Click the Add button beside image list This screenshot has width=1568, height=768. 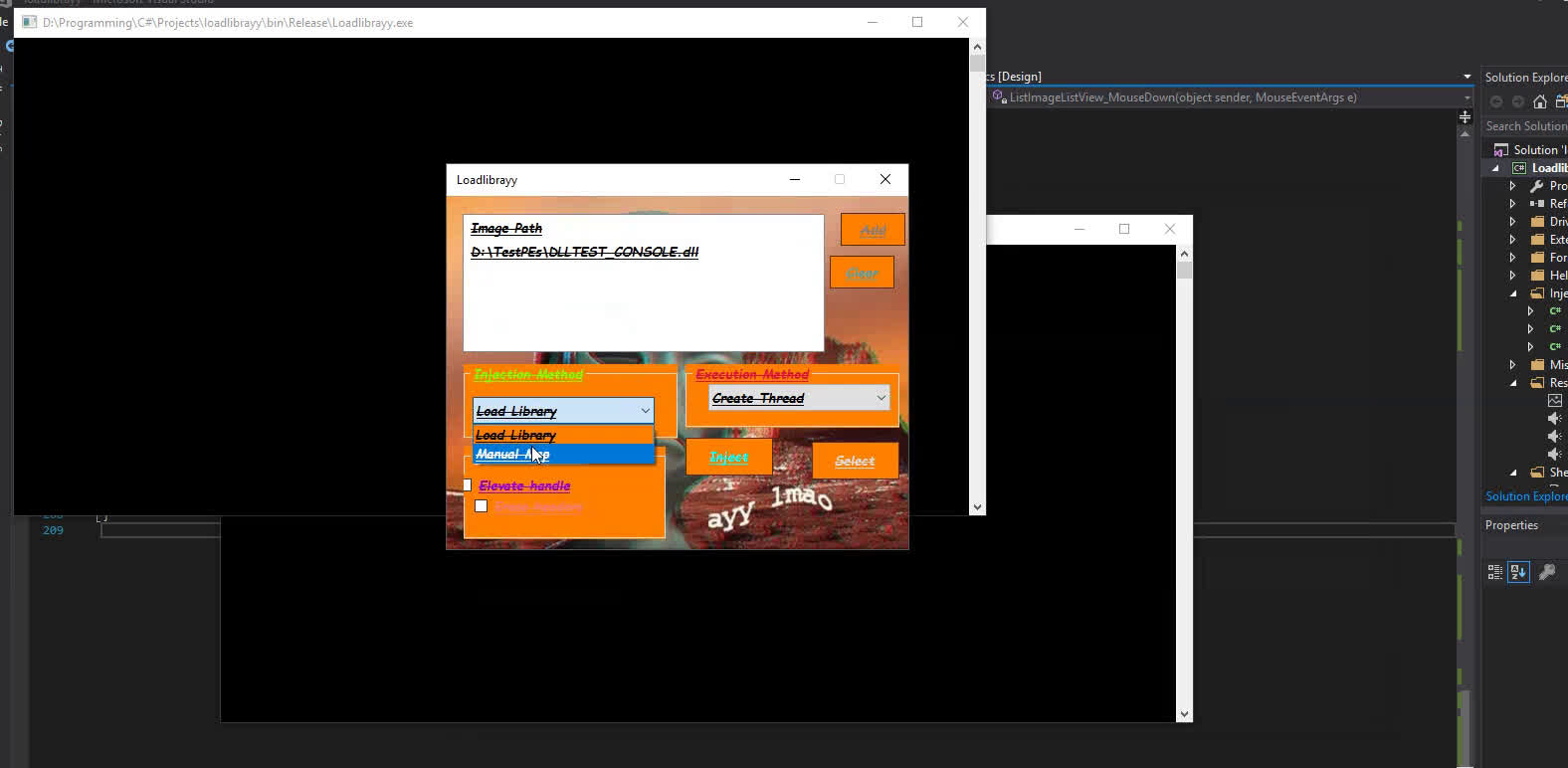coord(873,230)
